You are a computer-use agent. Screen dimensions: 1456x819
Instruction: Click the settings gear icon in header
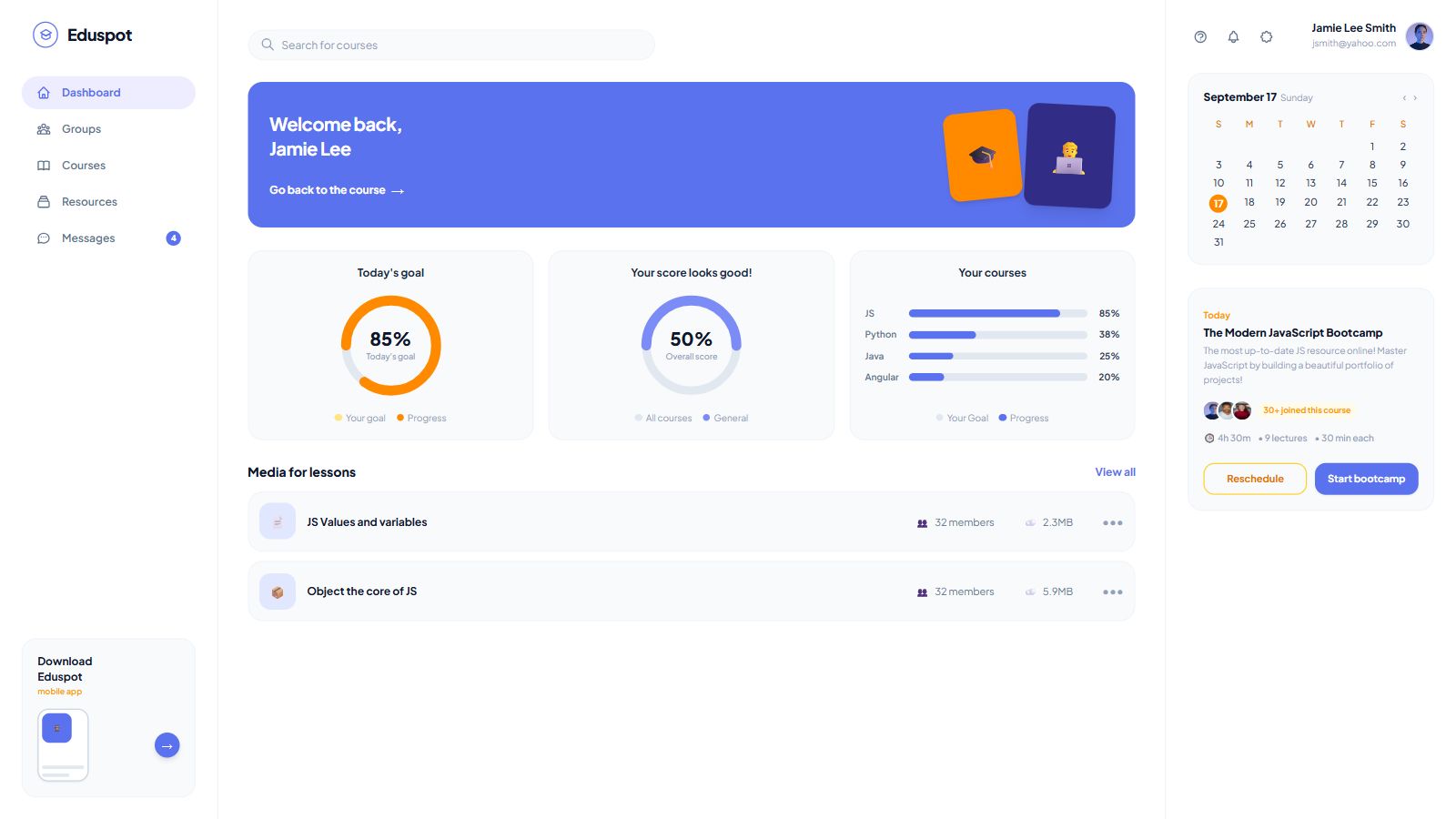(1266, 37)
